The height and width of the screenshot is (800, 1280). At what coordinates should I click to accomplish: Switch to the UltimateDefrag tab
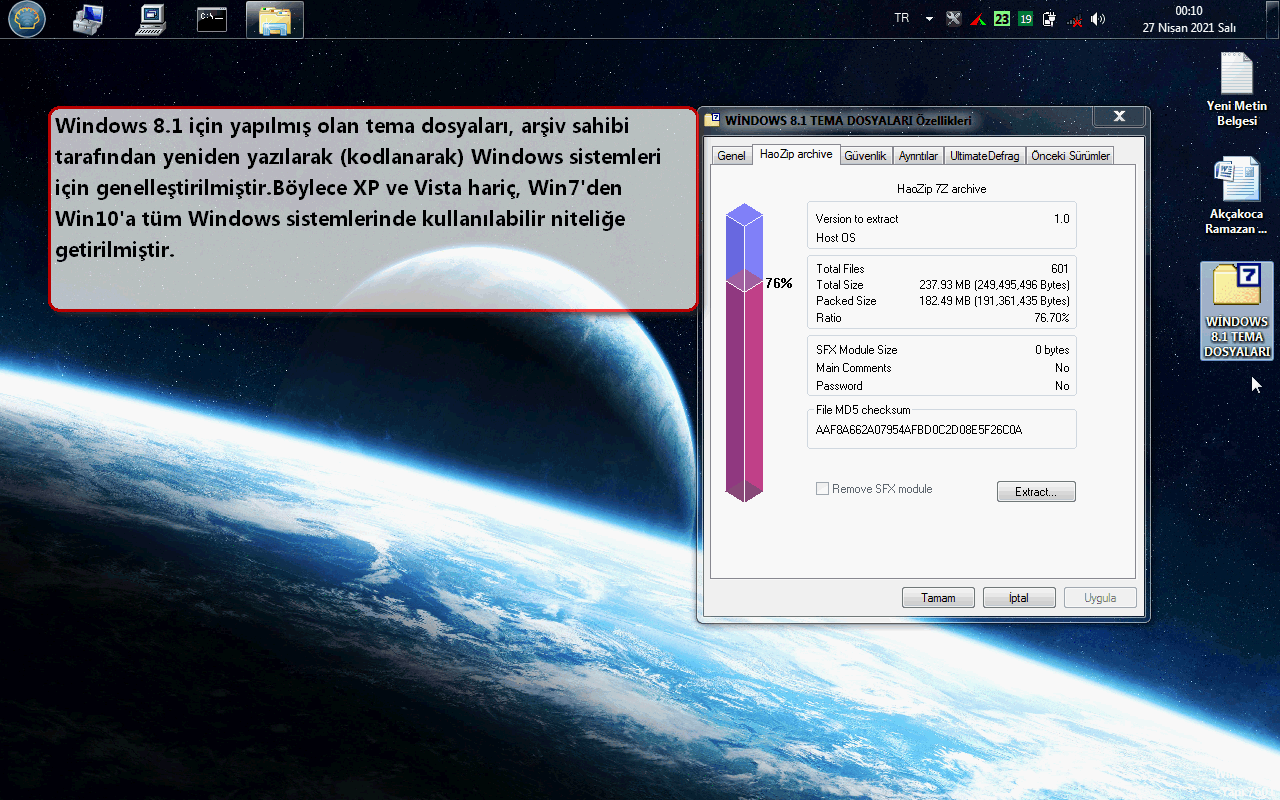point(985,156)
